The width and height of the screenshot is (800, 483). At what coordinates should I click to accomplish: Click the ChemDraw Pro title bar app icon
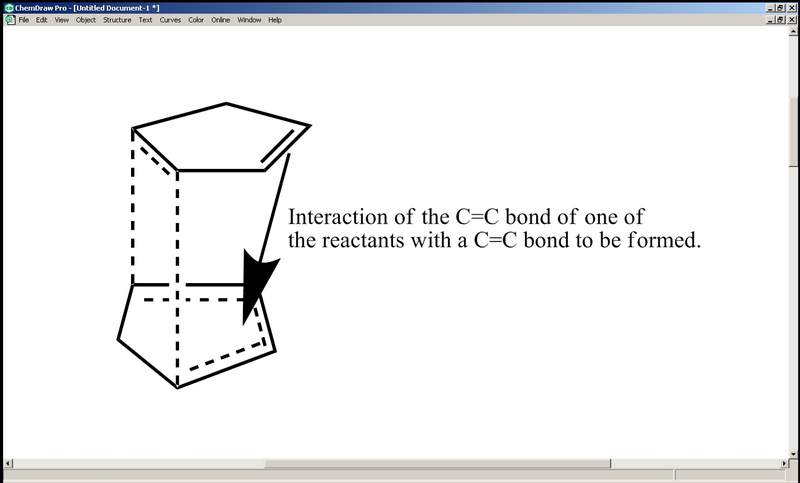(9, 8)
